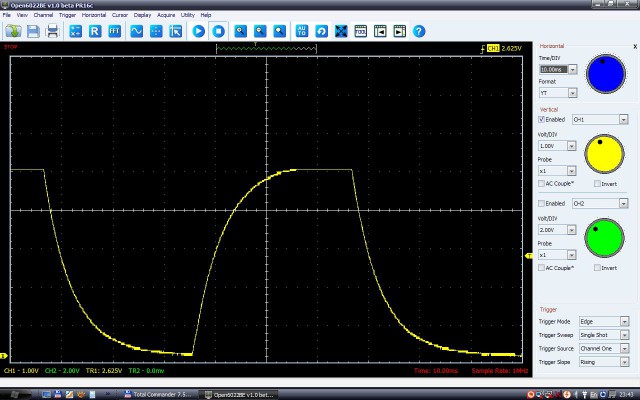
Task: Step to the next frame icon
Action: (400, 31)
